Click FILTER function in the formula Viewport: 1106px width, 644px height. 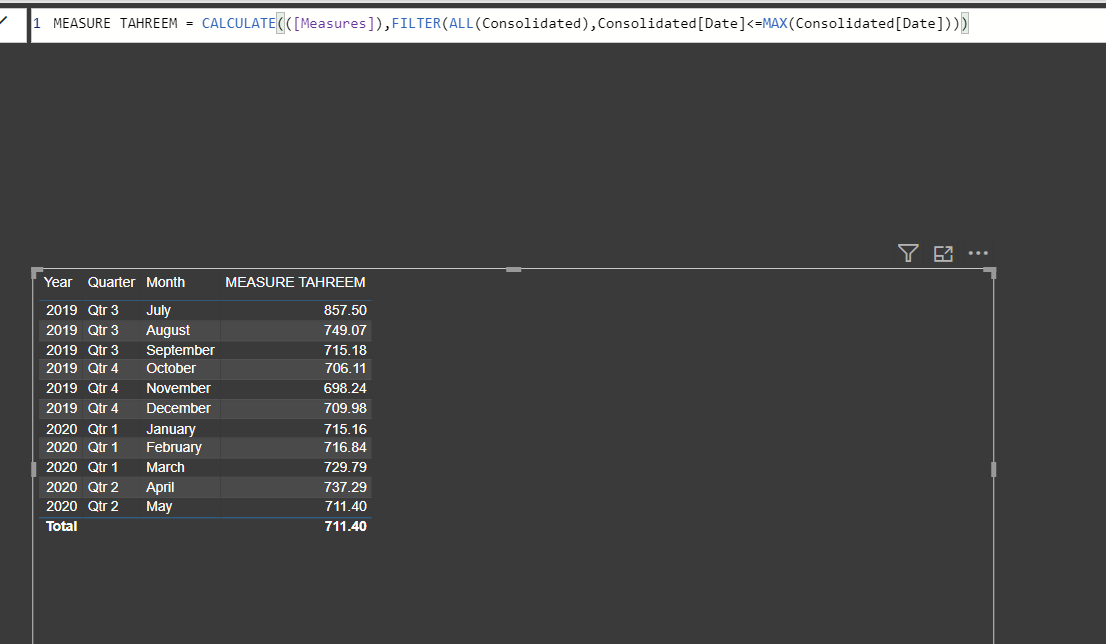click(416, 23)
